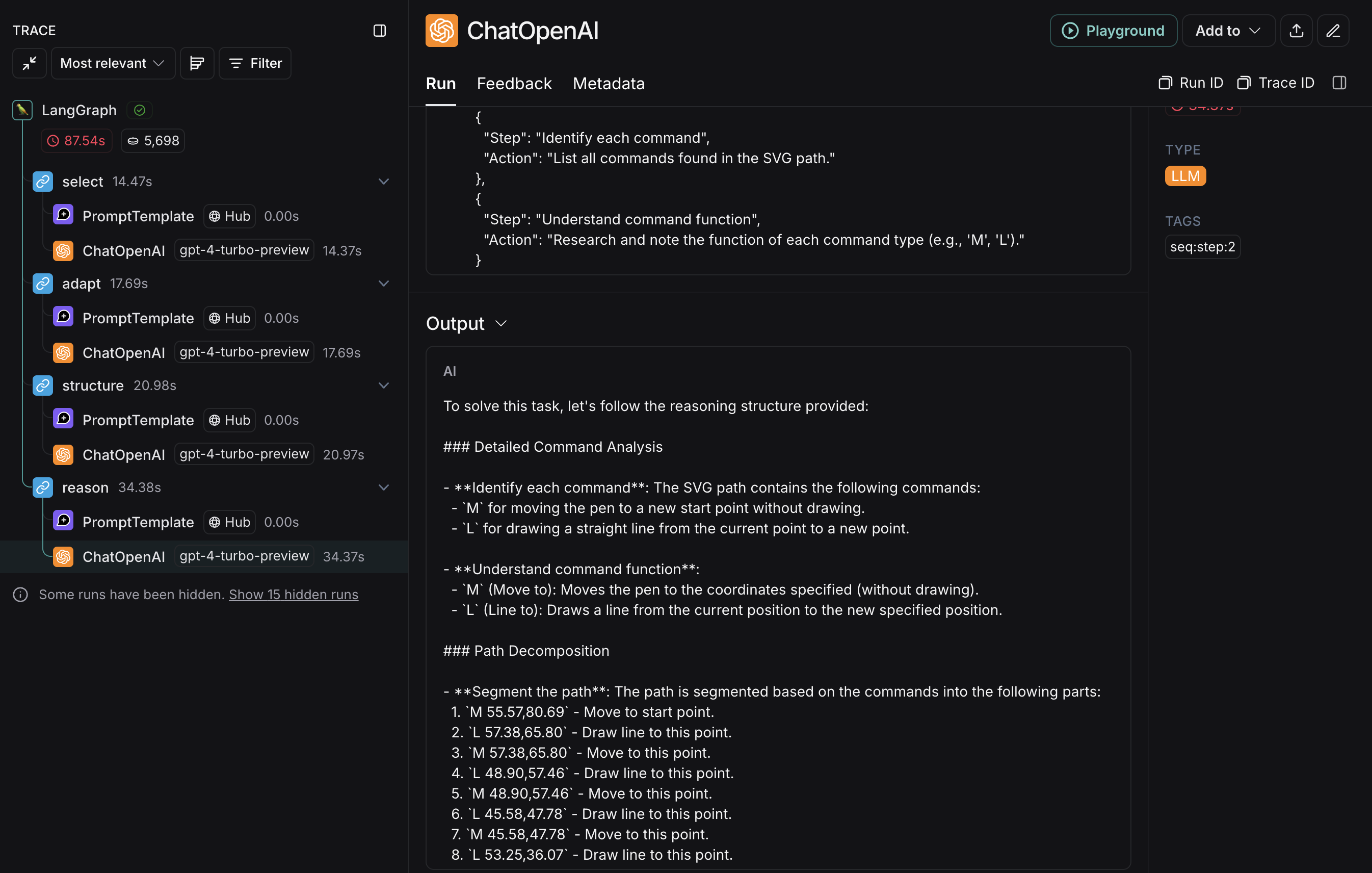Click the info icon beside hidden runs notice
The image size is (1372, 873).
(x=20, y=595)
